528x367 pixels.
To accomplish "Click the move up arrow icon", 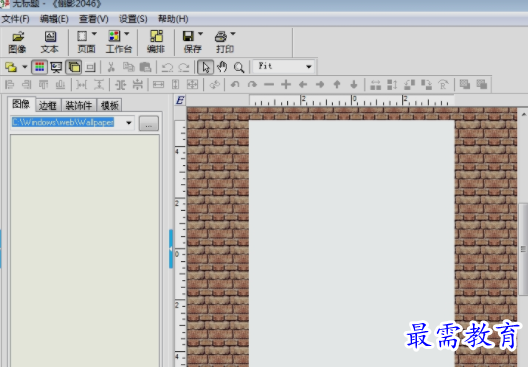I will 337,85.
